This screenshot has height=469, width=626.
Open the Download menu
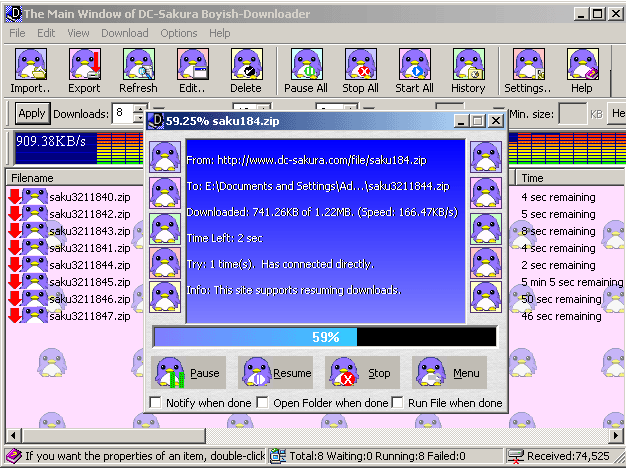pos(125,33)
